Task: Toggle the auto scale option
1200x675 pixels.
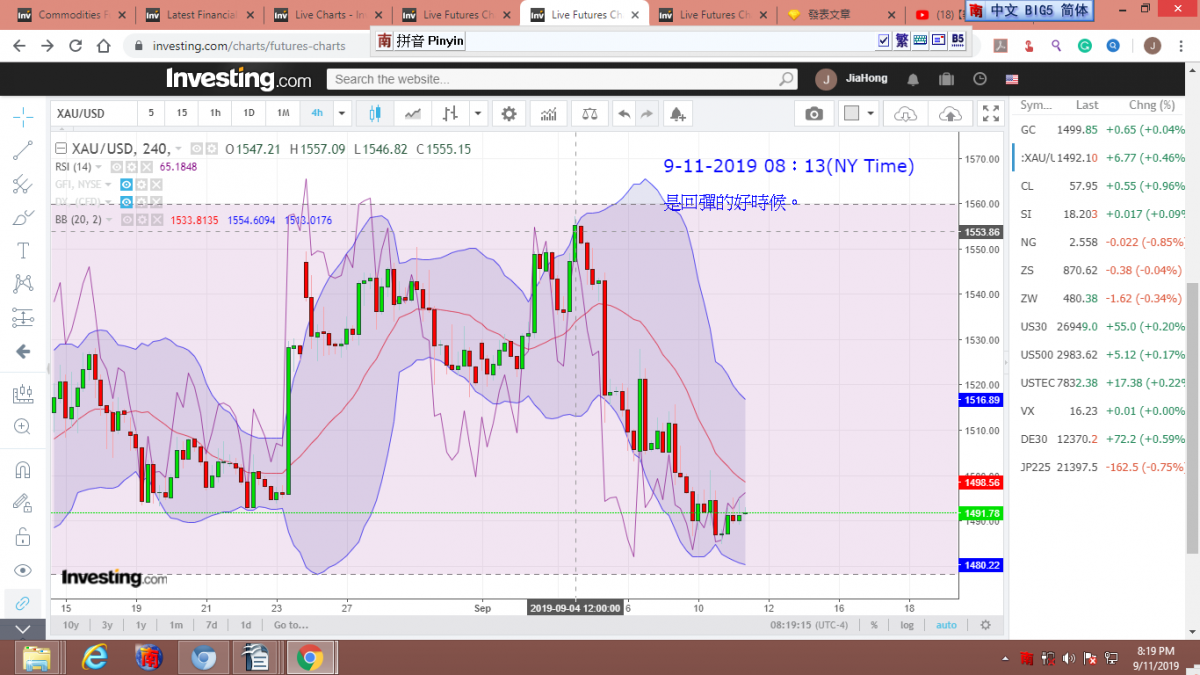Action: coord(945,625)
